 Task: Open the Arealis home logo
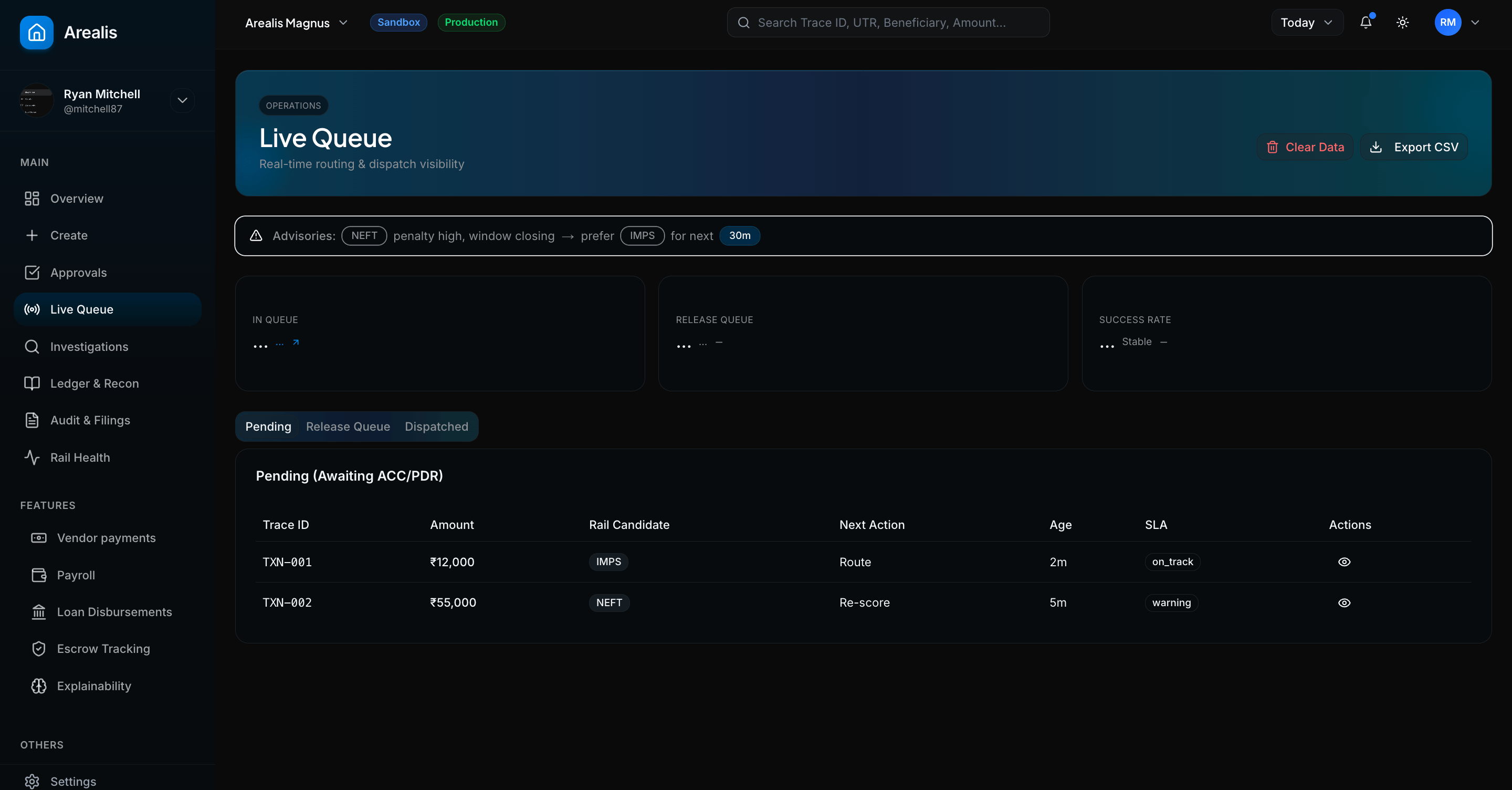[36, 33]
